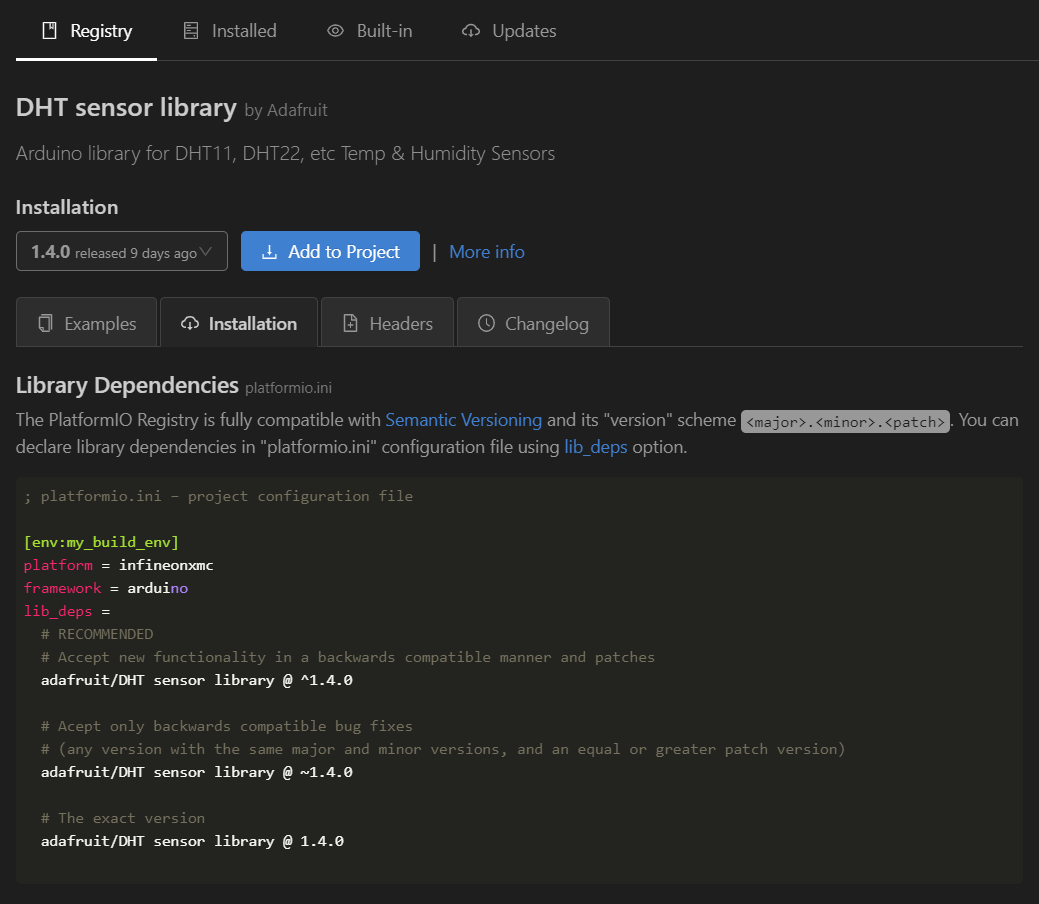Click 'adafruit/DHT sensor library @ ~1.4.0' line
1039x904 pixels.
tap(197, 772)
